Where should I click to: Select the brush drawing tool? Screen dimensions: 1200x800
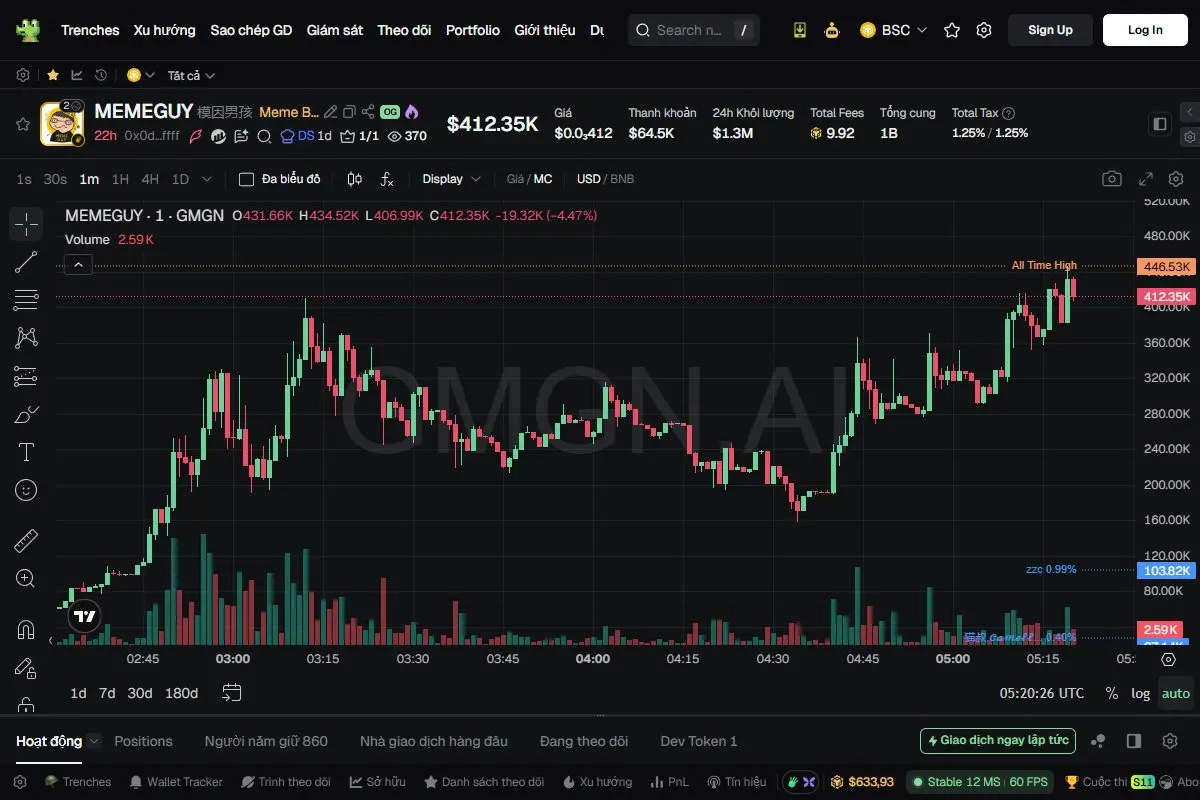26,414
